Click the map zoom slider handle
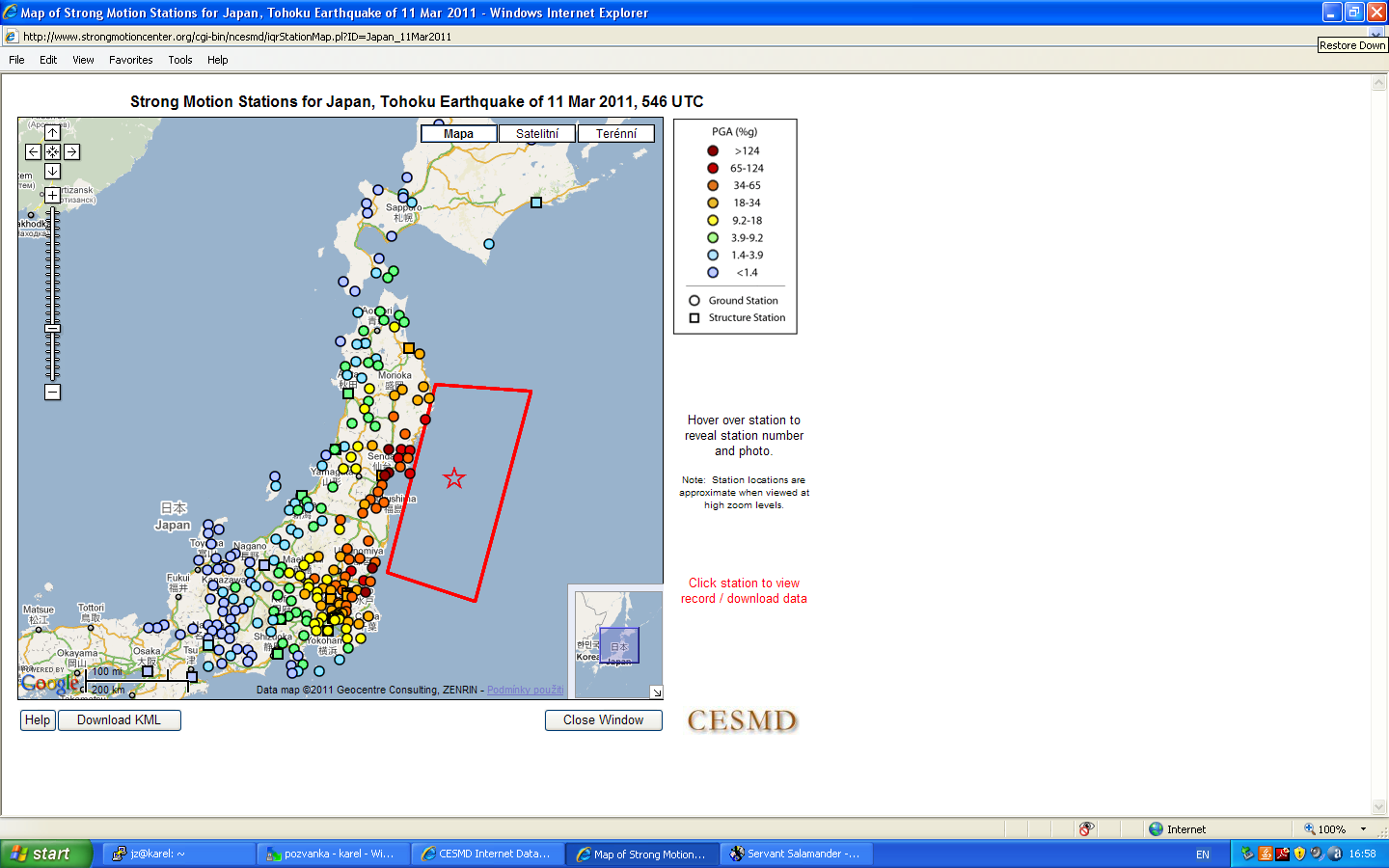This screenshot has height=868, width=1389. coord(52,329)
